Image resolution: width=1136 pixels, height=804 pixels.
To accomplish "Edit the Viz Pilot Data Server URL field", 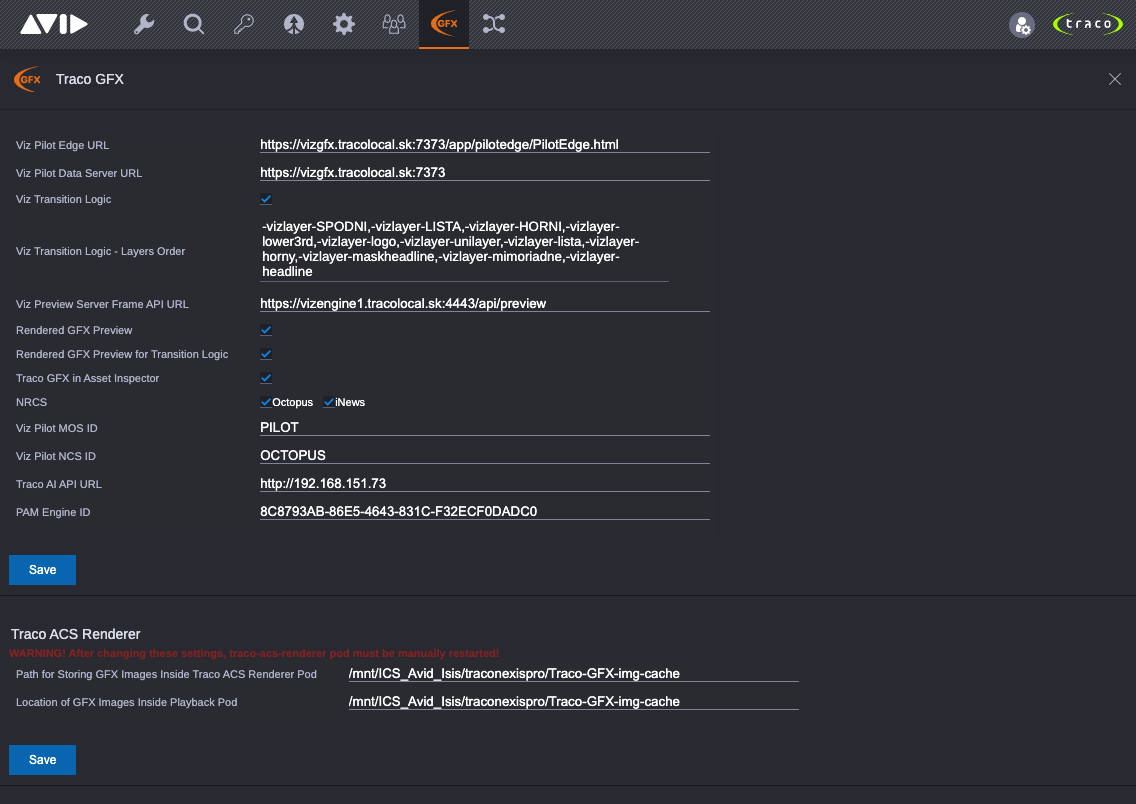I will pyautogui.click(x=485, y=172).
